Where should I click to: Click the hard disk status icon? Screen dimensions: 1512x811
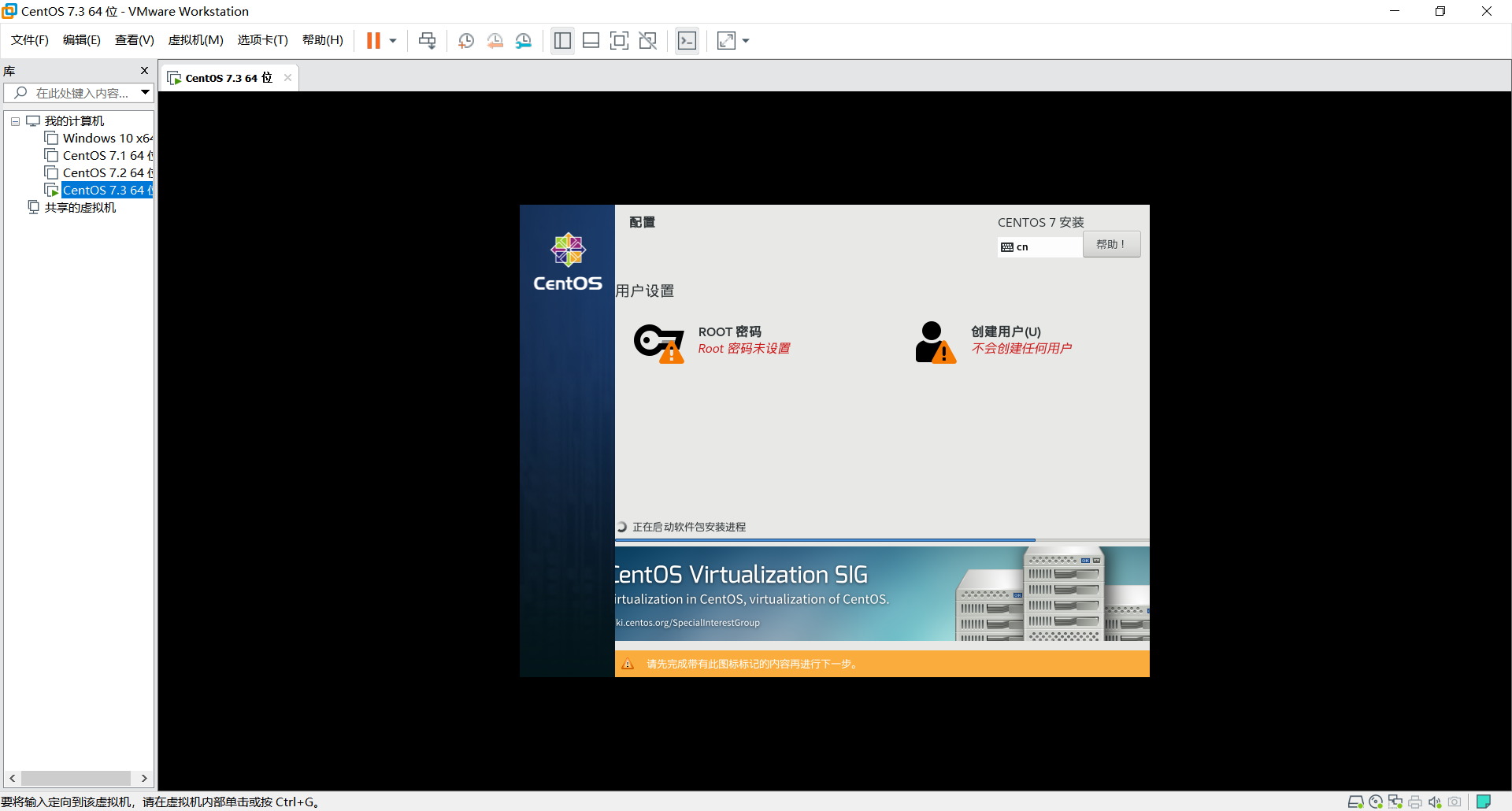tap(1355, 802)
